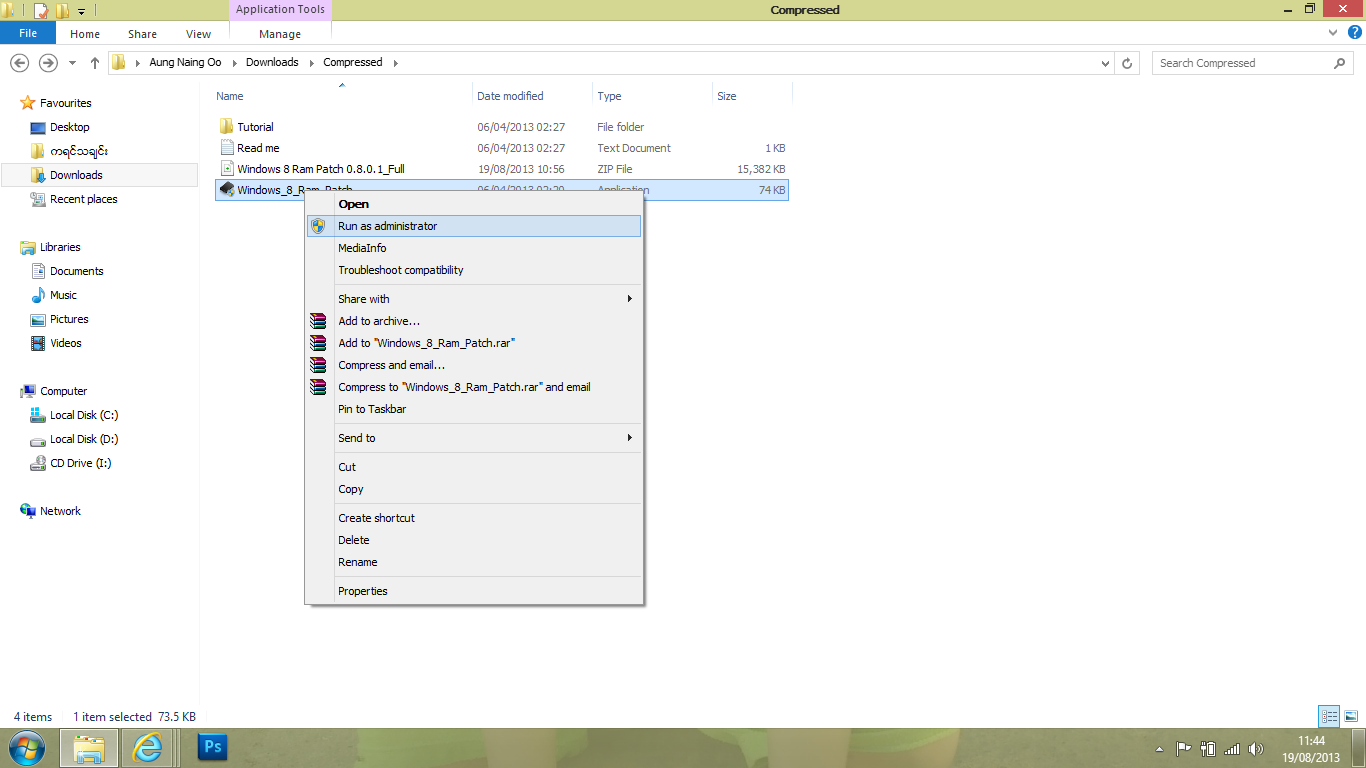The height and width of the screenshot is (768, 1366).
Task: Expand the Send to submenu arrow
Action: click(x=630, y=438)
